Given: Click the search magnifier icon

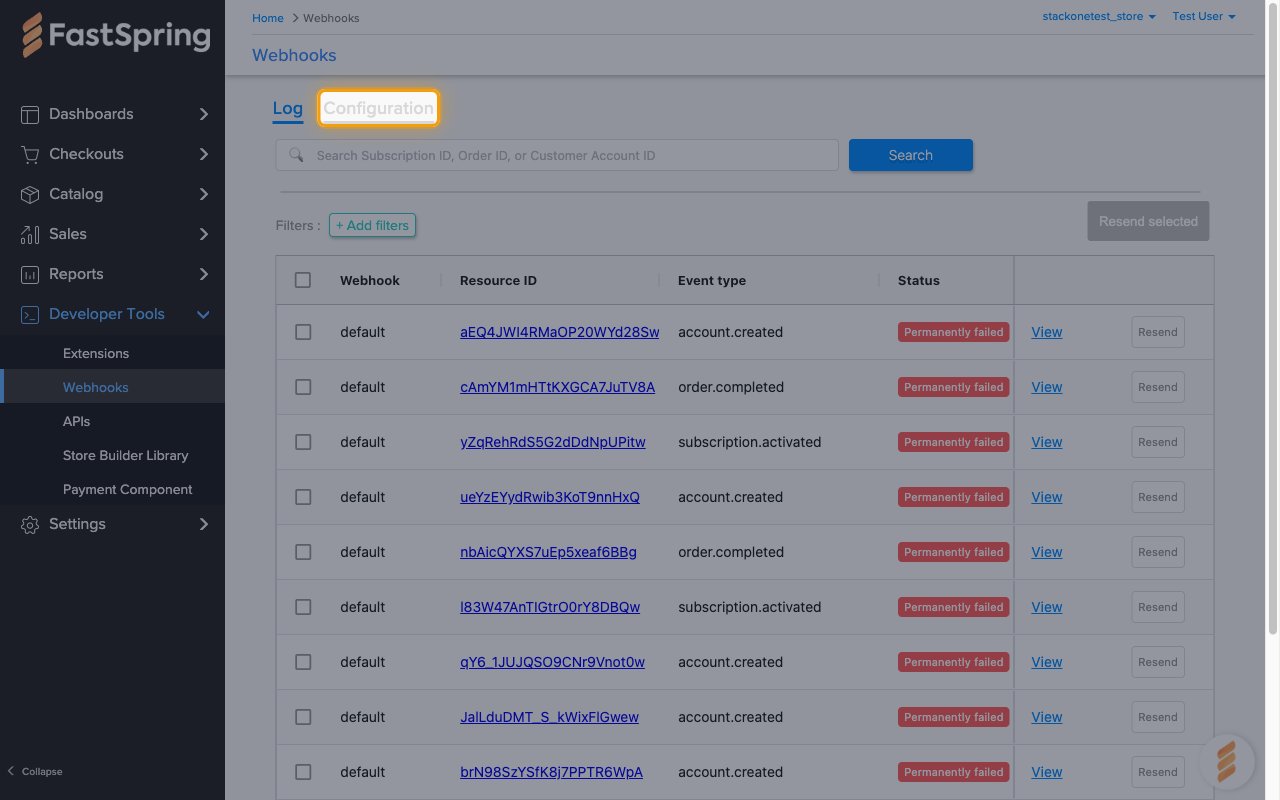Looking at the screenshot, I should pyautogui.click(x=296, y=155).
